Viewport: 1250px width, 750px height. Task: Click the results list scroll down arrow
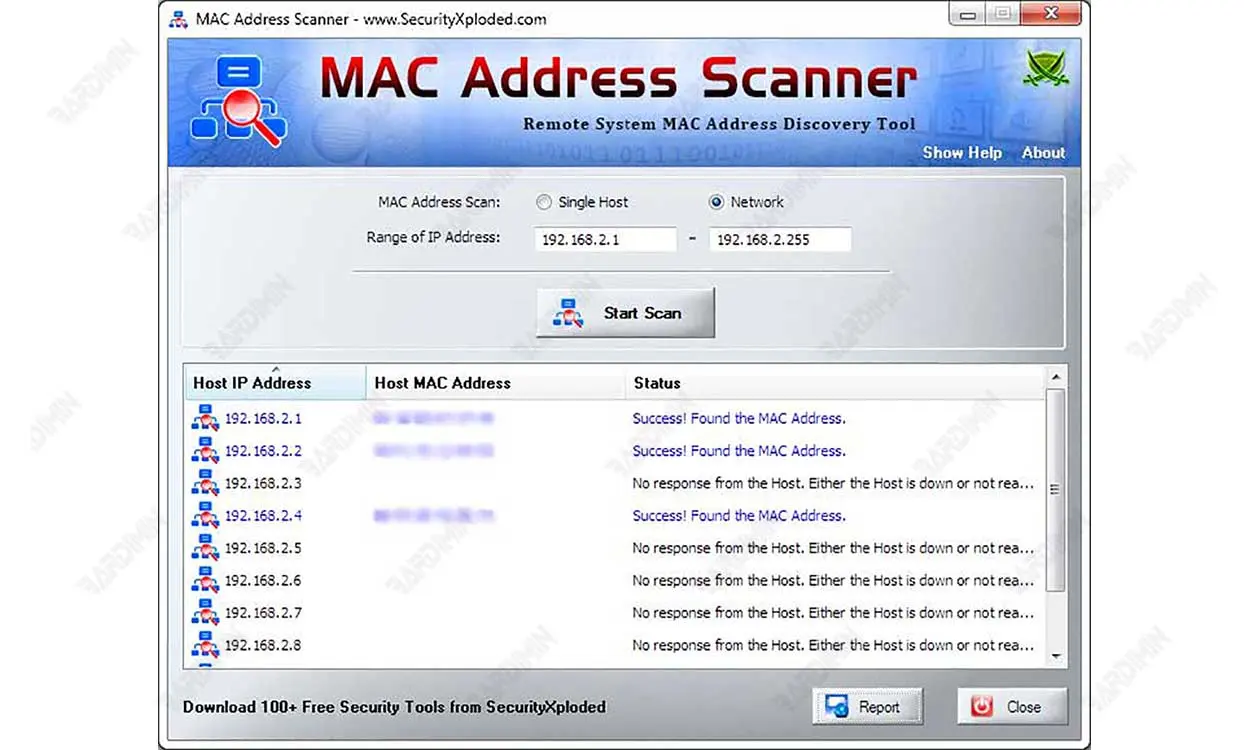point(1055,657)
